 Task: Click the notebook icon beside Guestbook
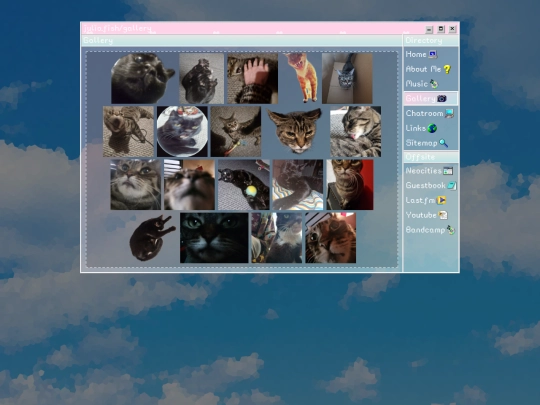(452, 186)
